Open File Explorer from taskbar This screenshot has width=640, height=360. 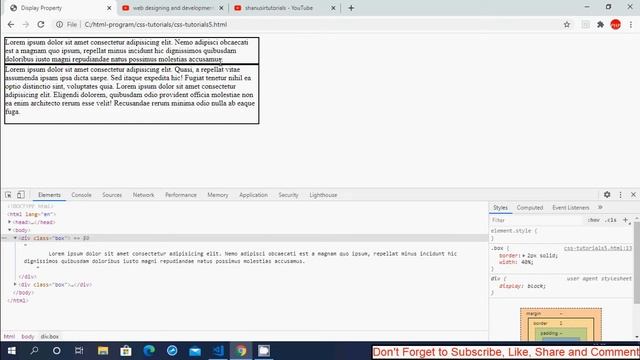pyautogui.click(x=103, y=351)
